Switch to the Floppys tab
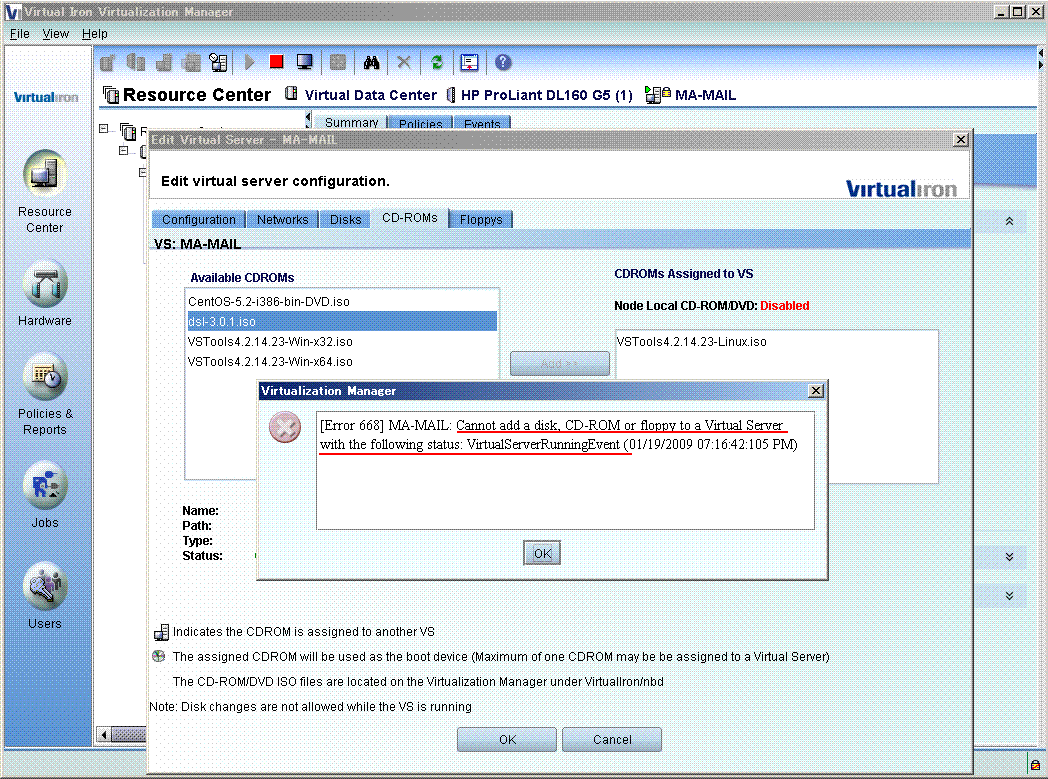This screenshot has width=1048, height=779. pos(481,219)
